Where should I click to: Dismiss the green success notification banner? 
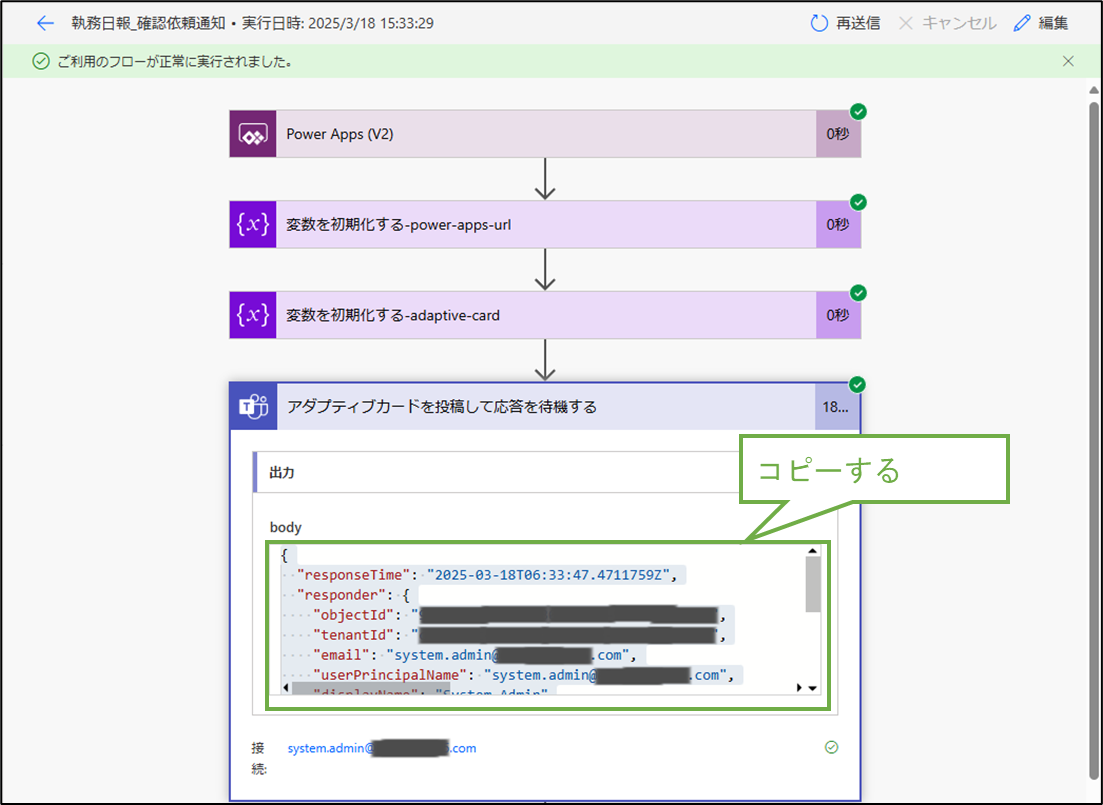(1068, 61)
